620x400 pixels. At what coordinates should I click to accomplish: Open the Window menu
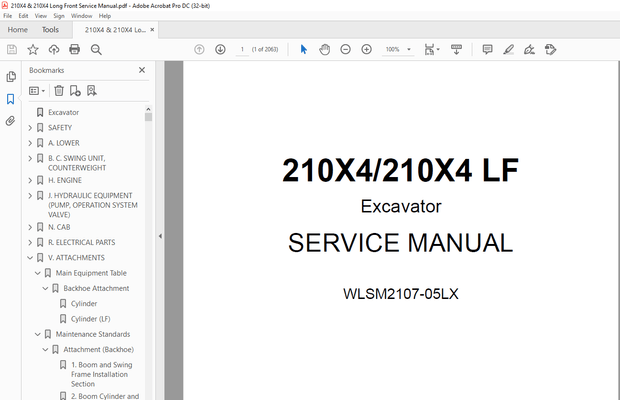[x=81, y=16]
